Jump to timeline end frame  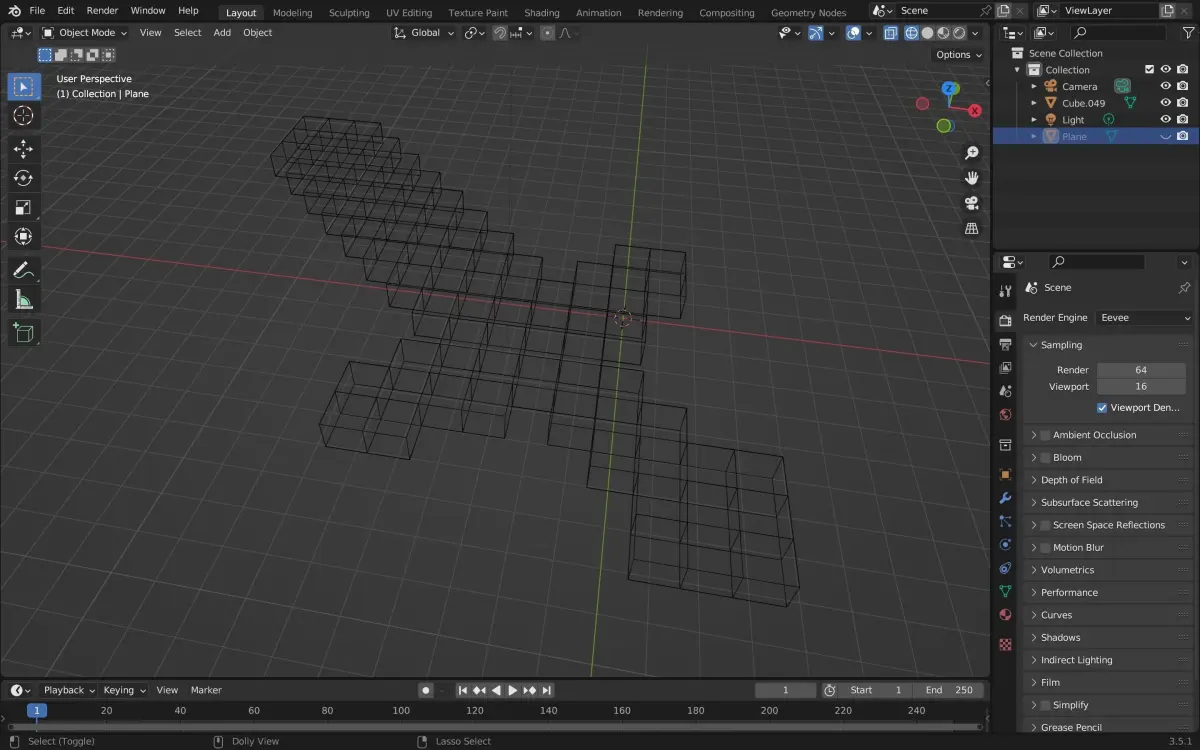pyautogui.click(x=547, y=690)
